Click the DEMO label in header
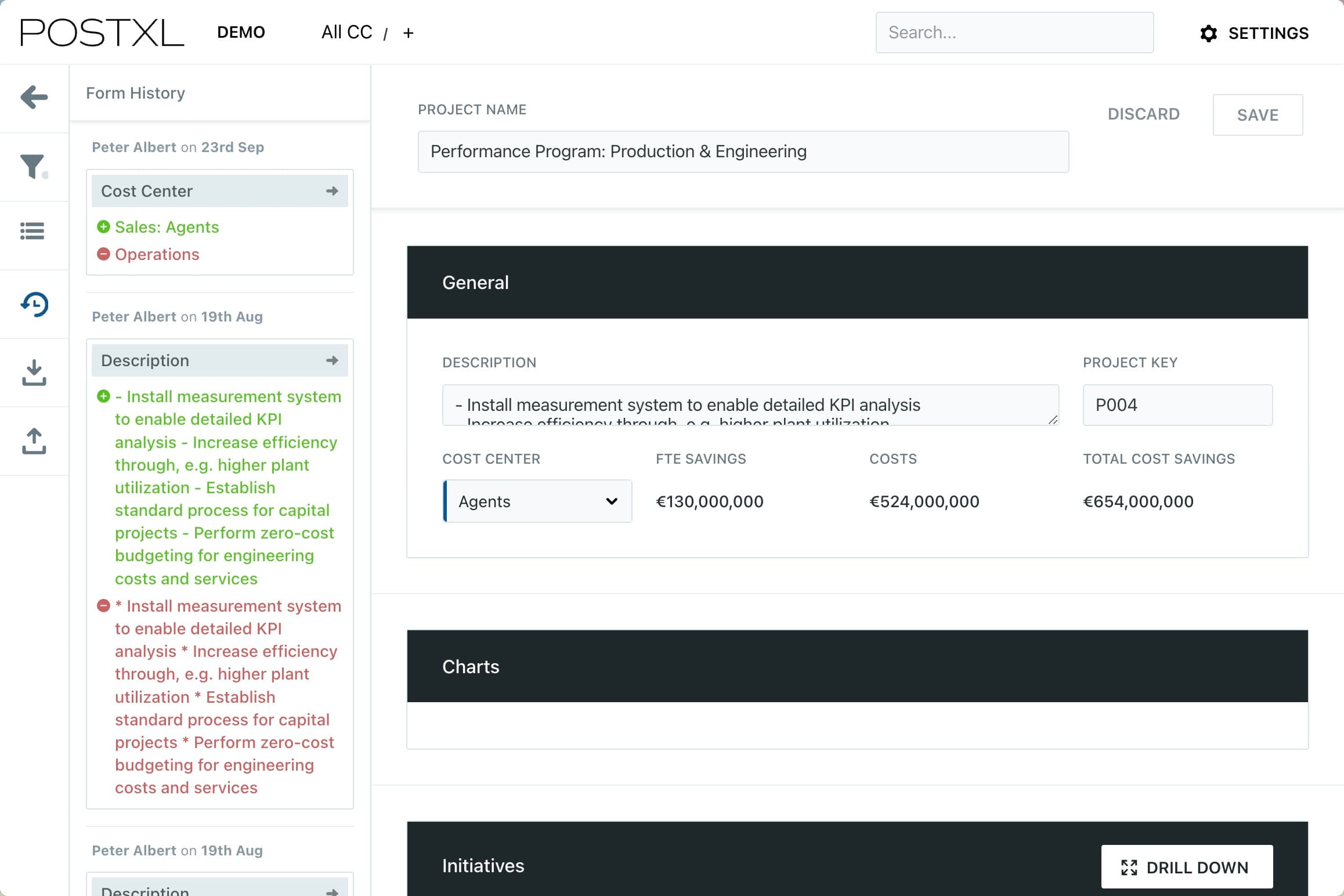This screenshot has width=1344, height=896. [x=241, y=32]
